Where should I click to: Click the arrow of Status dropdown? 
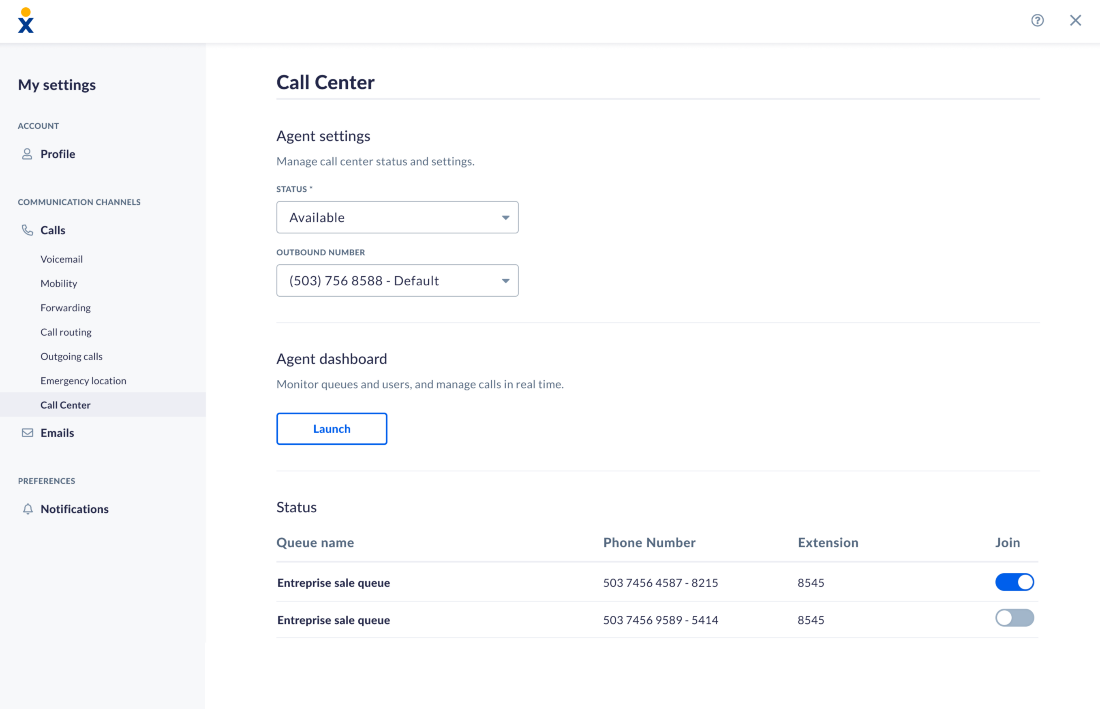click(505, 217)
